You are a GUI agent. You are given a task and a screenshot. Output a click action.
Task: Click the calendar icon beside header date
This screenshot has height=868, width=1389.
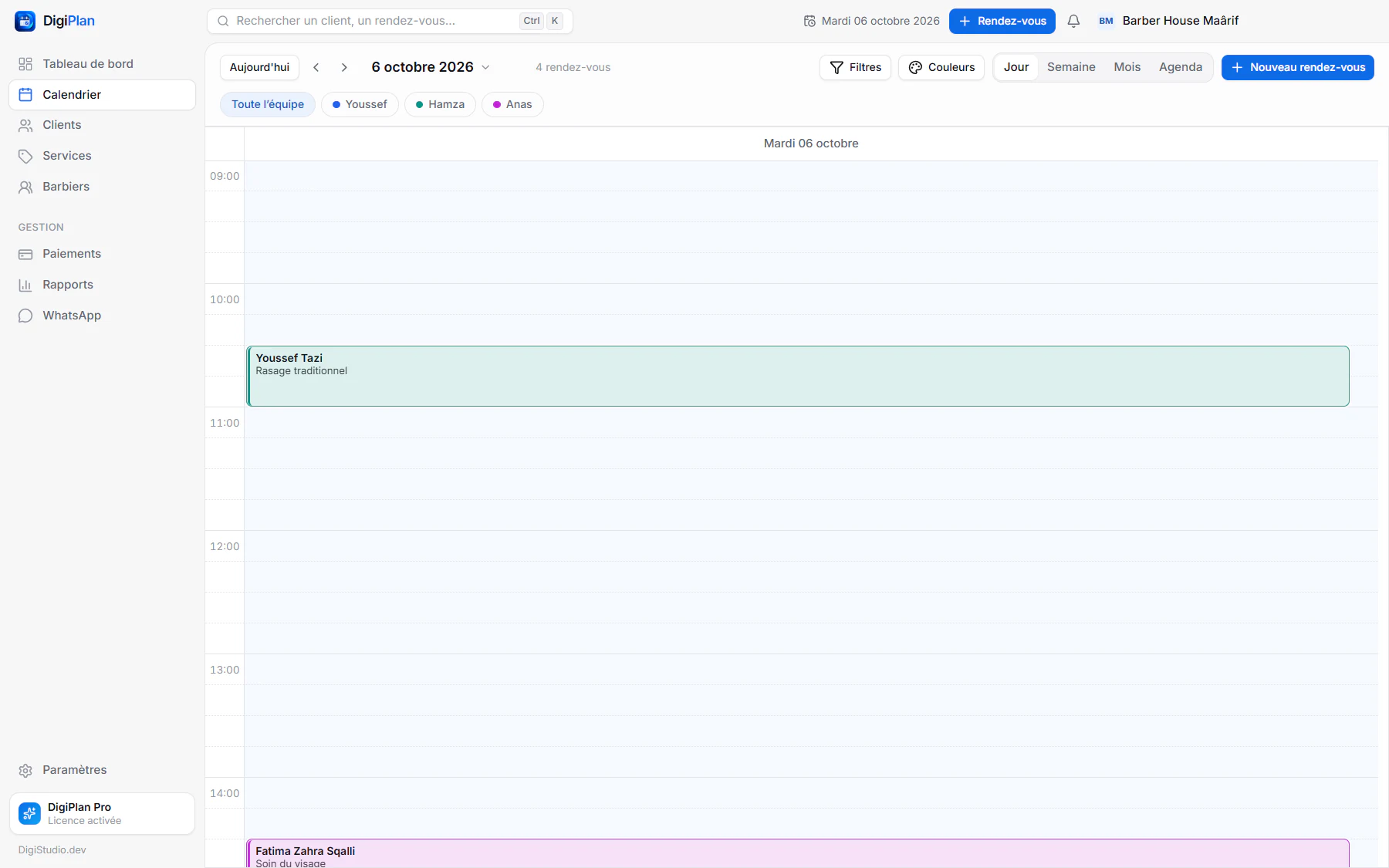pyautogui.click(x=809, y=21)
